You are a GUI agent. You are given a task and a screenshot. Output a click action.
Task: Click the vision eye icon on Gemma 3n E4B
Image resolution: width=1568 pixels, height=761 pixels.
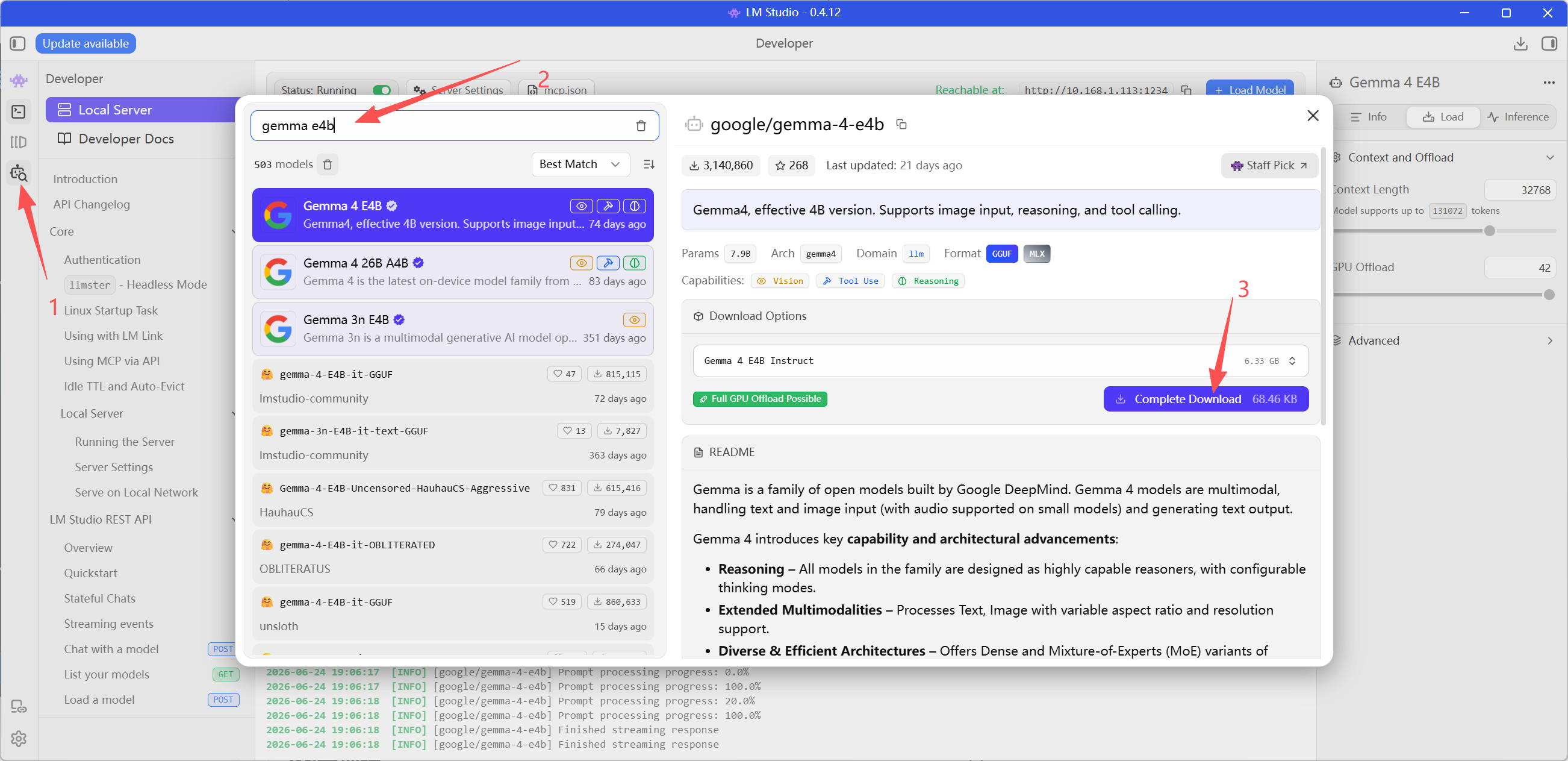point(634,320)
